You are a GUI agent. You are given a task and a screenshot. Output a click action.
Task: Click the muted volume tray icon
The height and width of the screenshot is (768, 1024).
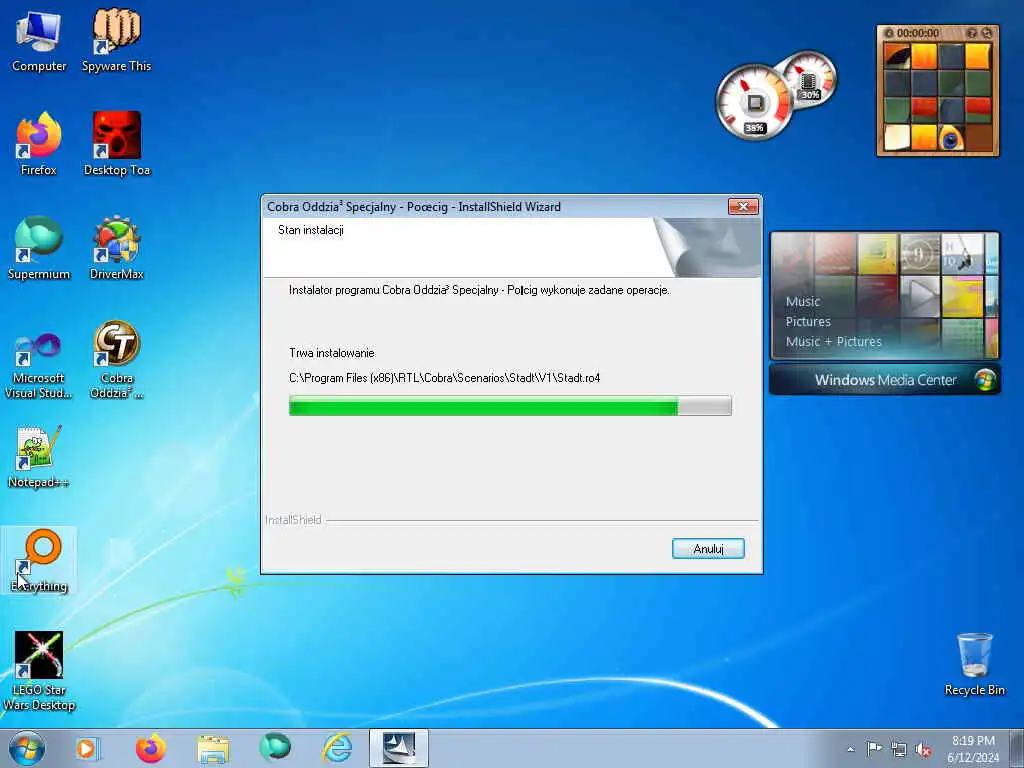point(923,749)
